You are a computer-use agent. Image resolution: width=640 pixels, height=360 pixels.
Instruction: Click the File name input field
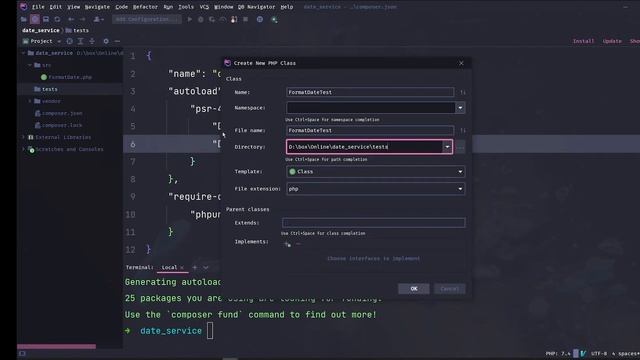[370, 131]
